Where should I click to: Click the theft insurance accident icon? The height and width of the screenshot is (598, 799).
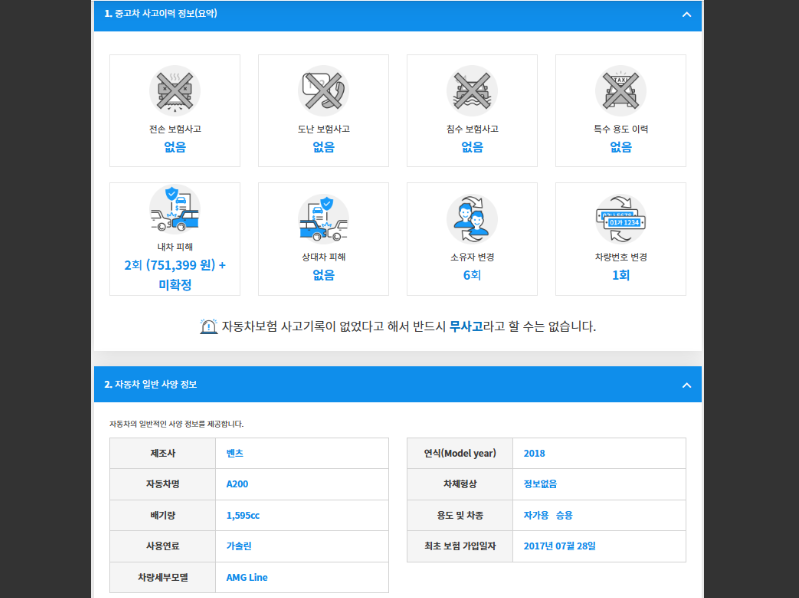(323, 90)
